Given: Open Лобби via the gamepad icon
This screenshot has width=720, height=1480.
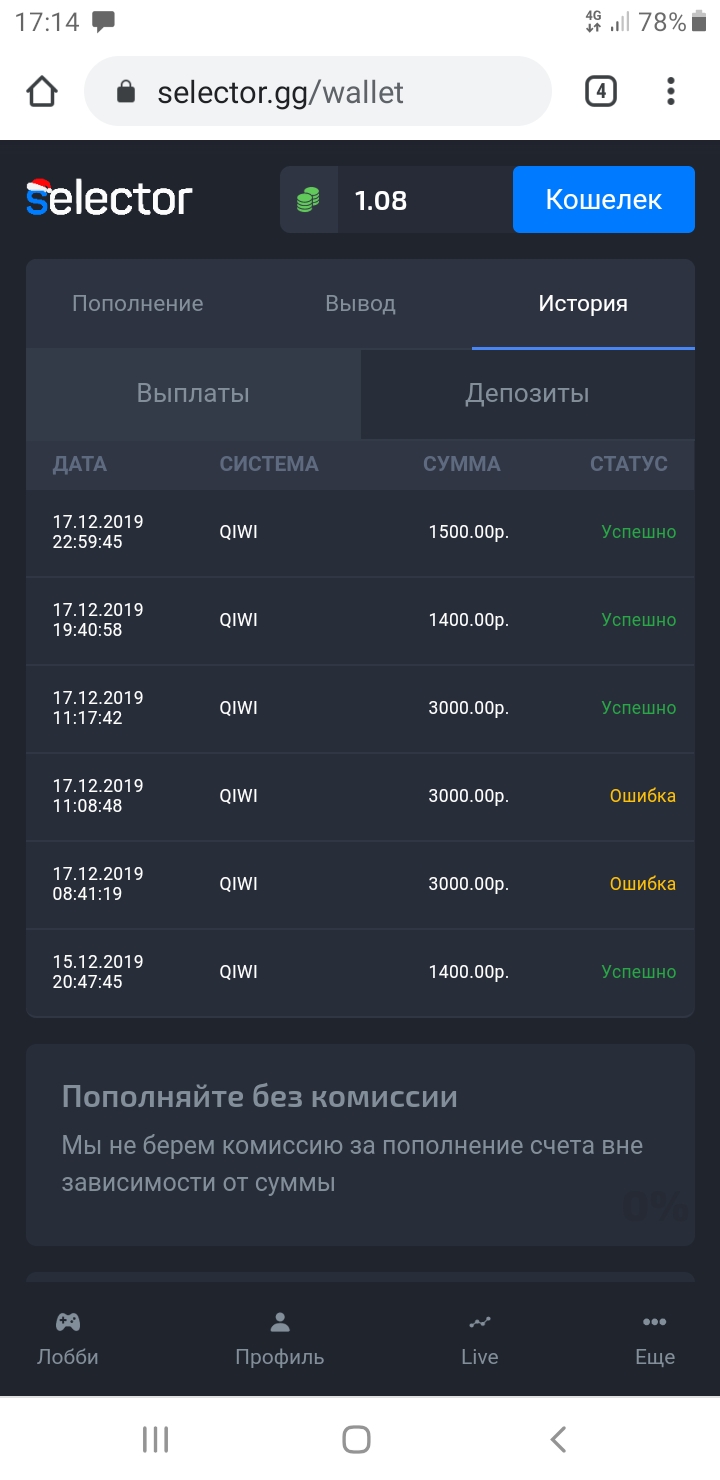Looking at the screenshot, I should tap(68, 1322).
